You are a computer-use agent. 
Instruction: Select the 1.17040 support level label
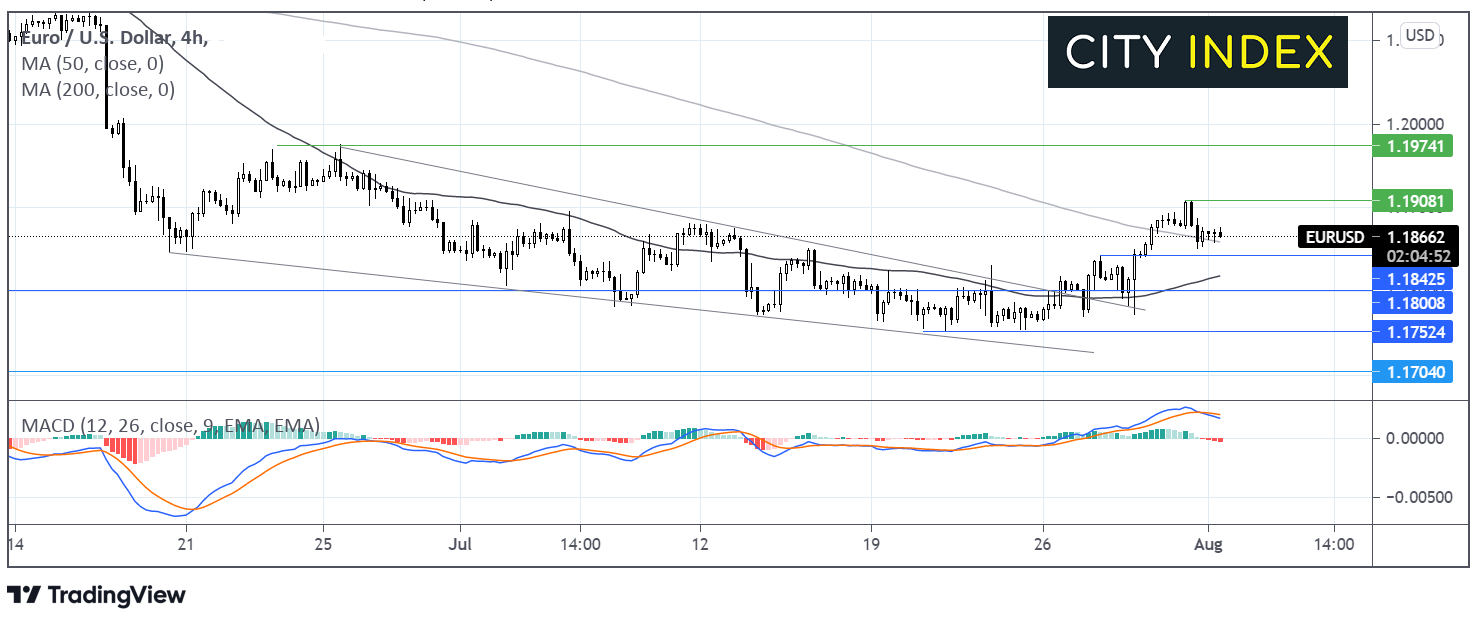pos(1414,371)
